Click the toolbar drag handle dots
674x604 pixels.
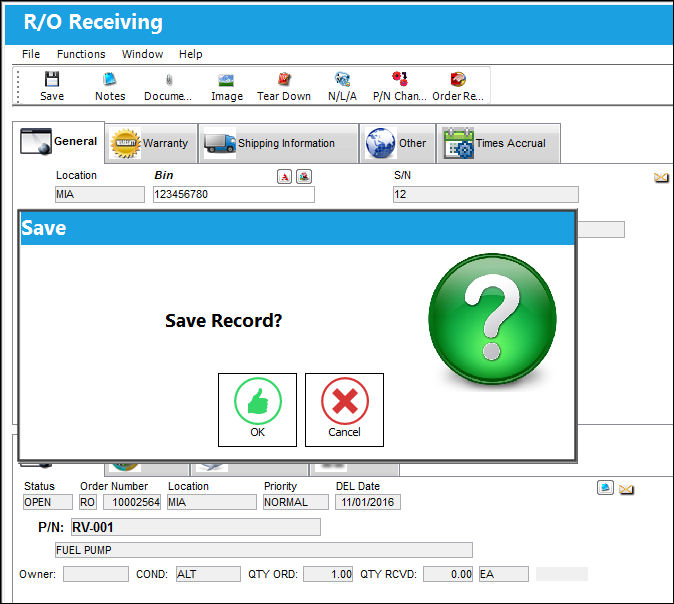[18, 87]
